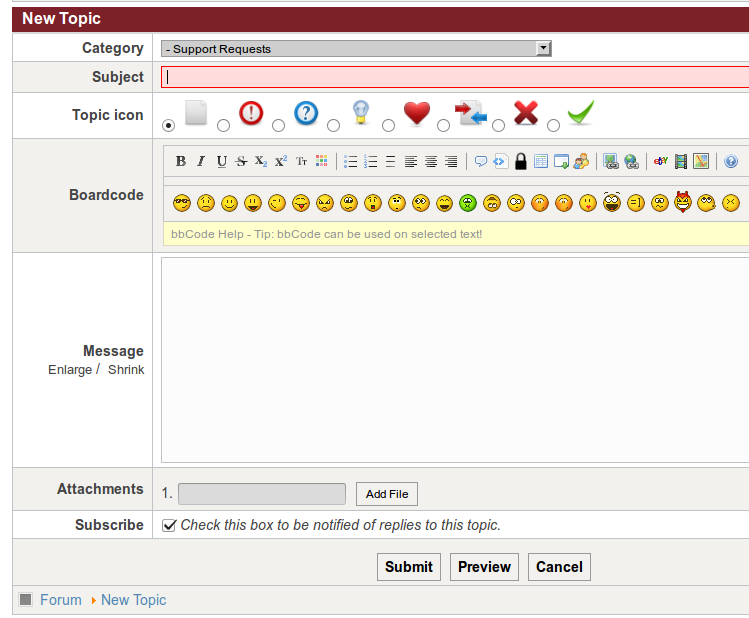The width and height of the screenshot is (749, 618).
Task: Select the red X topic icon
Action: [498, 126]
